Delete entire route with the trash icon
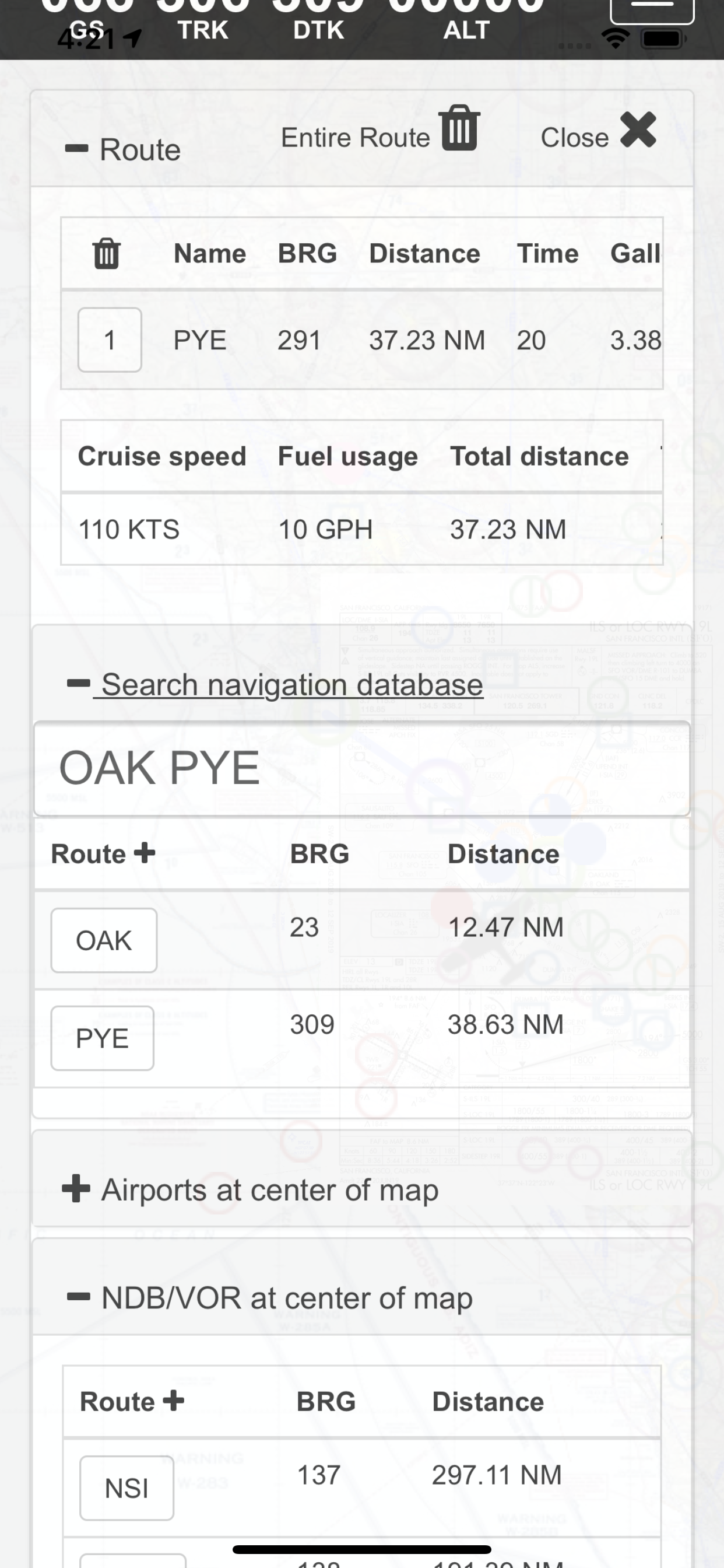Screen dimensions: 724x1568 [x=459, y=128]
